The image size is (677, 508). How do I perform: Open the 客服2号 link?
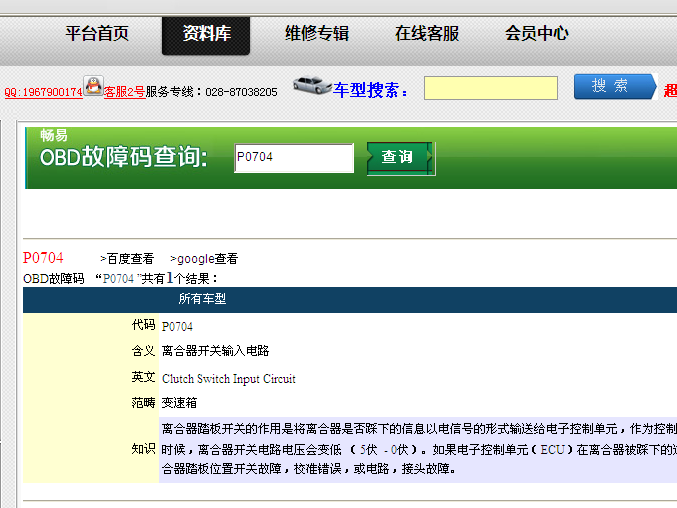124,92
